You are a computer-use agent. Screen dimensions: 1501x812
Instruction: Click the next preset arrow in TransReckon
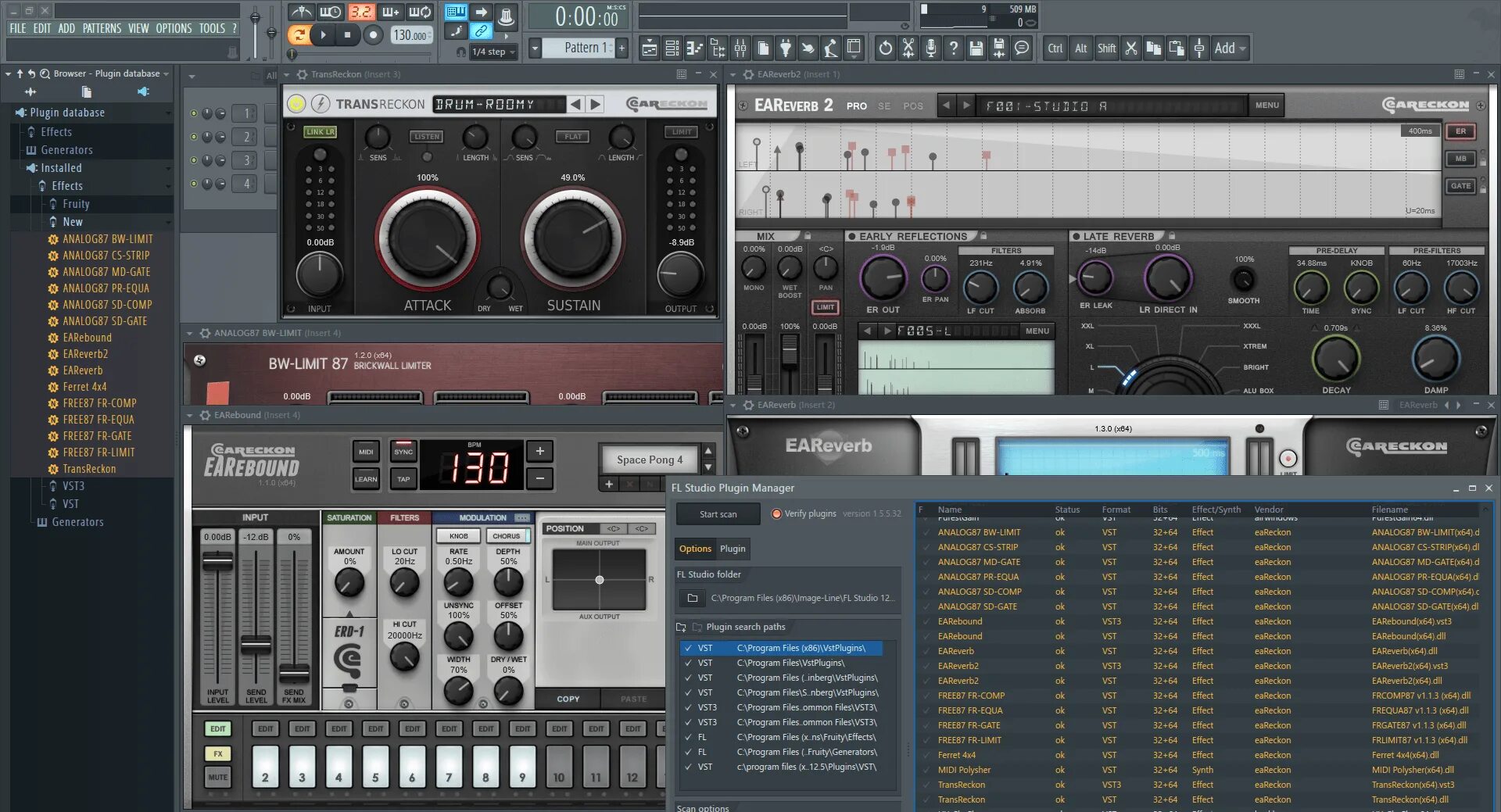[596, 104]
